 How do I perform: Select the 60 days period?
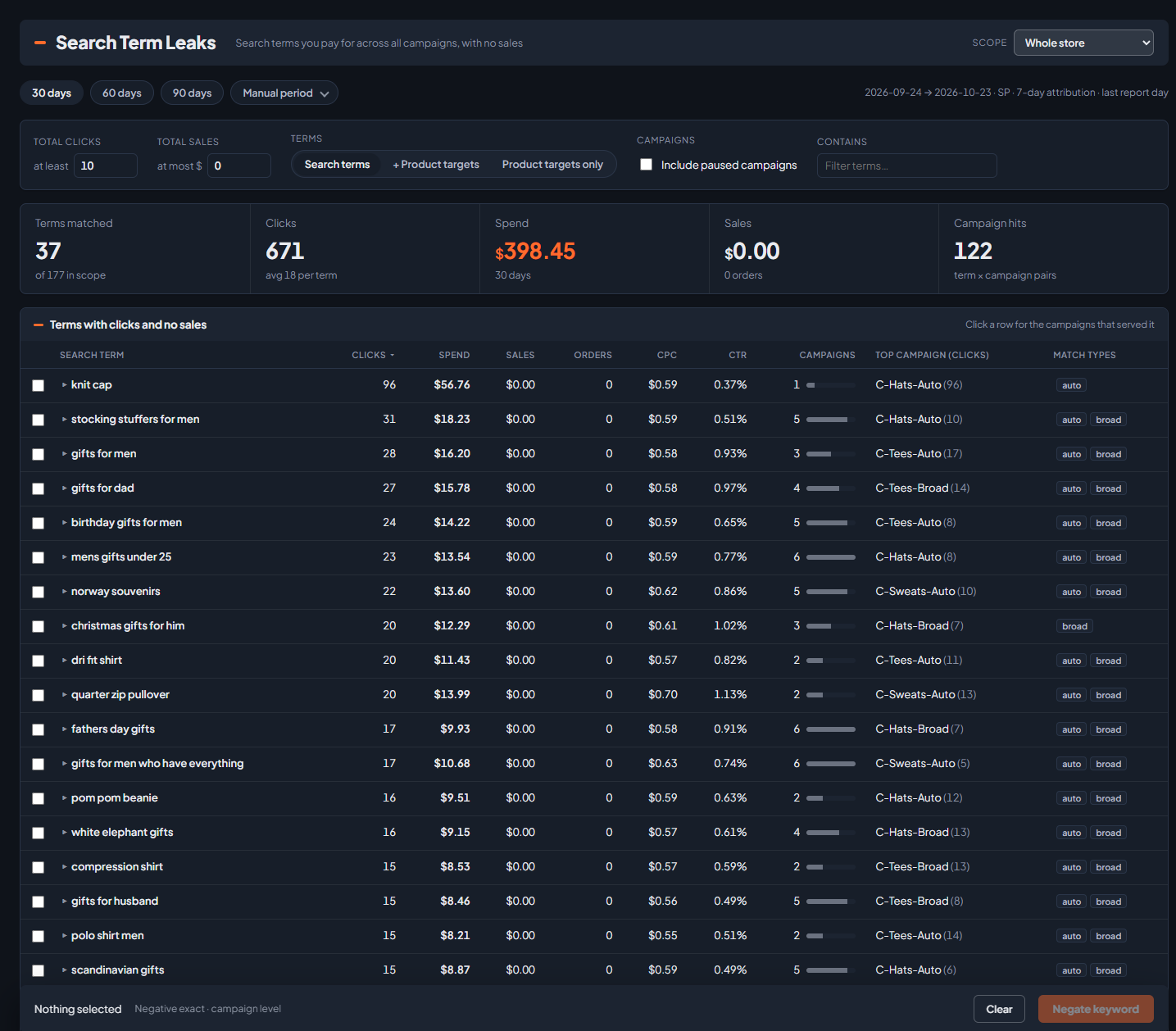coord(122,93)
